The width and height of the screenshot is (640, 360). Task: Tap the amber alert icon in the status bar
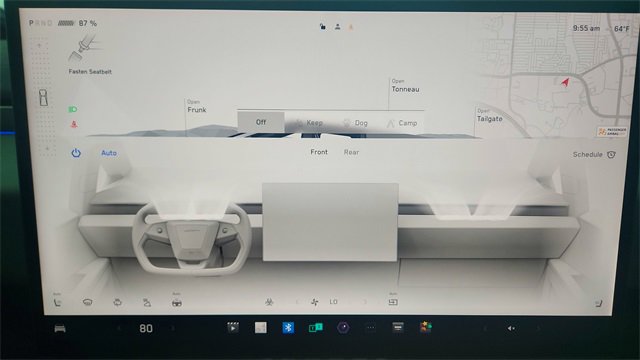tap(351, 27)
